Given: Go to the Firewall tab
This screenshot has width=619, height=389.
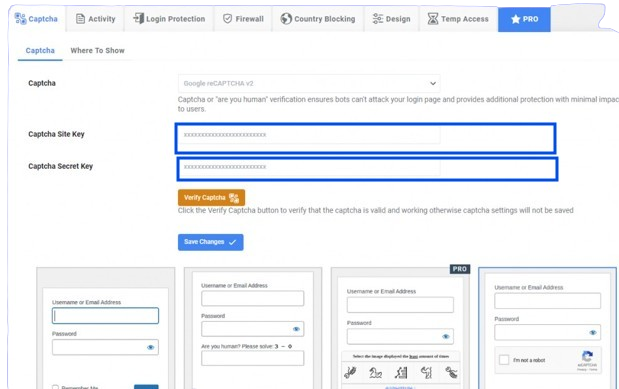Looking at the screenshot, I should coord(243,19).
